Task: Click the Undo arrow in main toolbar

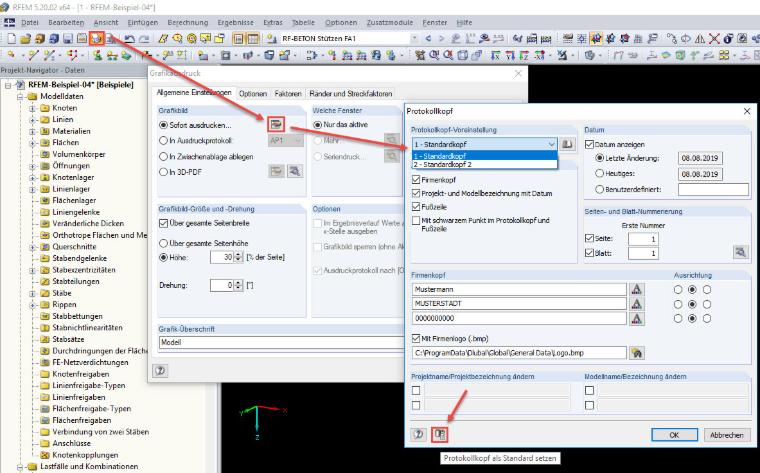Action: click(x=129, y=39)
